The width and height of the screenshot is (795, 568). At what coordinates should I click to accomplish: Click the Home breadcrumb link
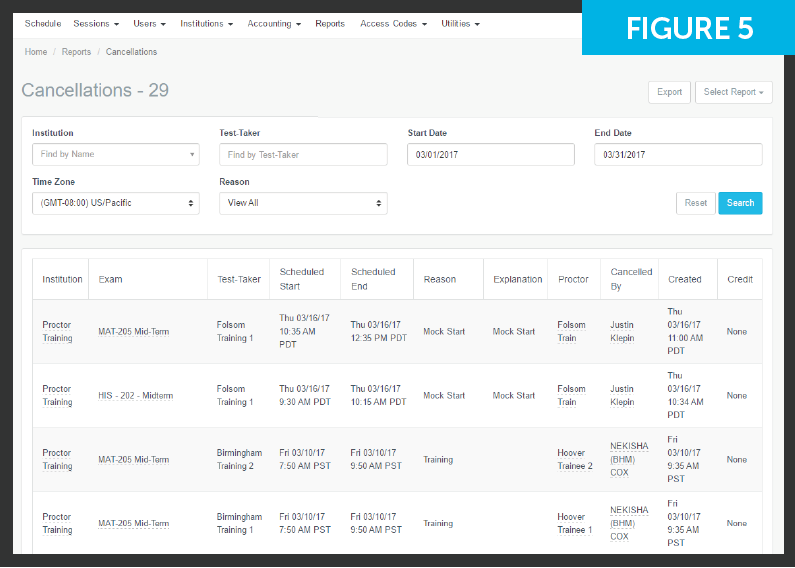pos(36,52)
